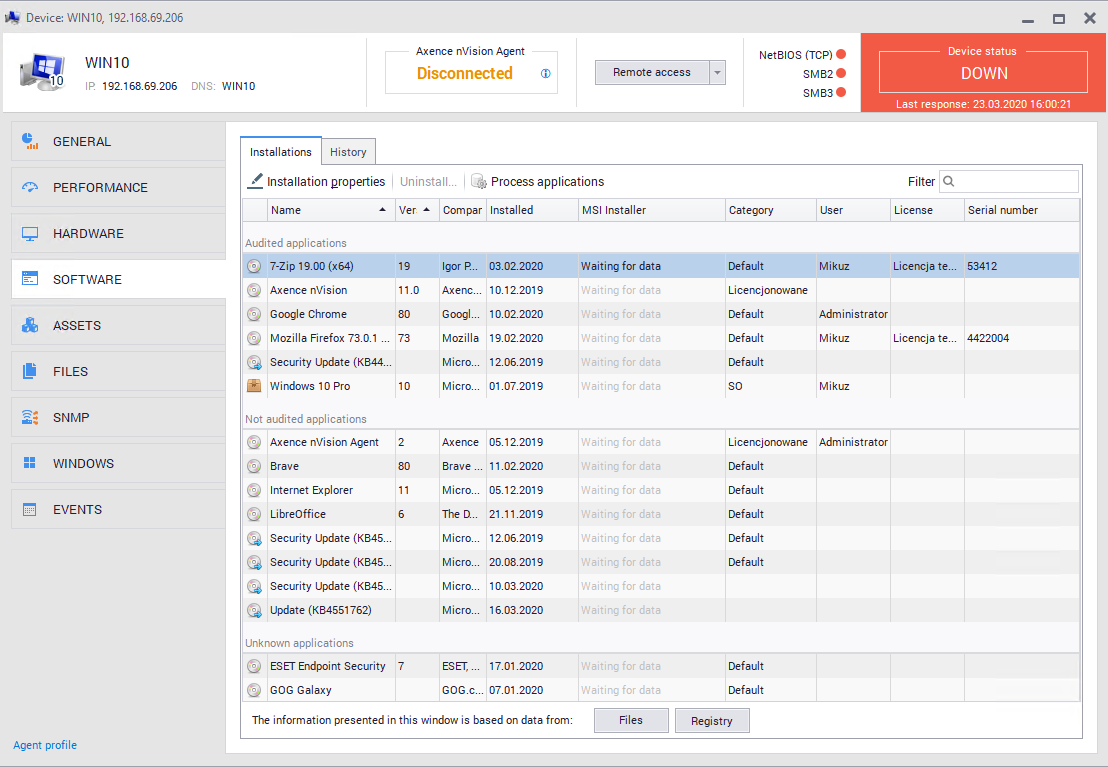
Task: Click the 7-Zip 19.00 row disc icon
Action: point(254,266)
